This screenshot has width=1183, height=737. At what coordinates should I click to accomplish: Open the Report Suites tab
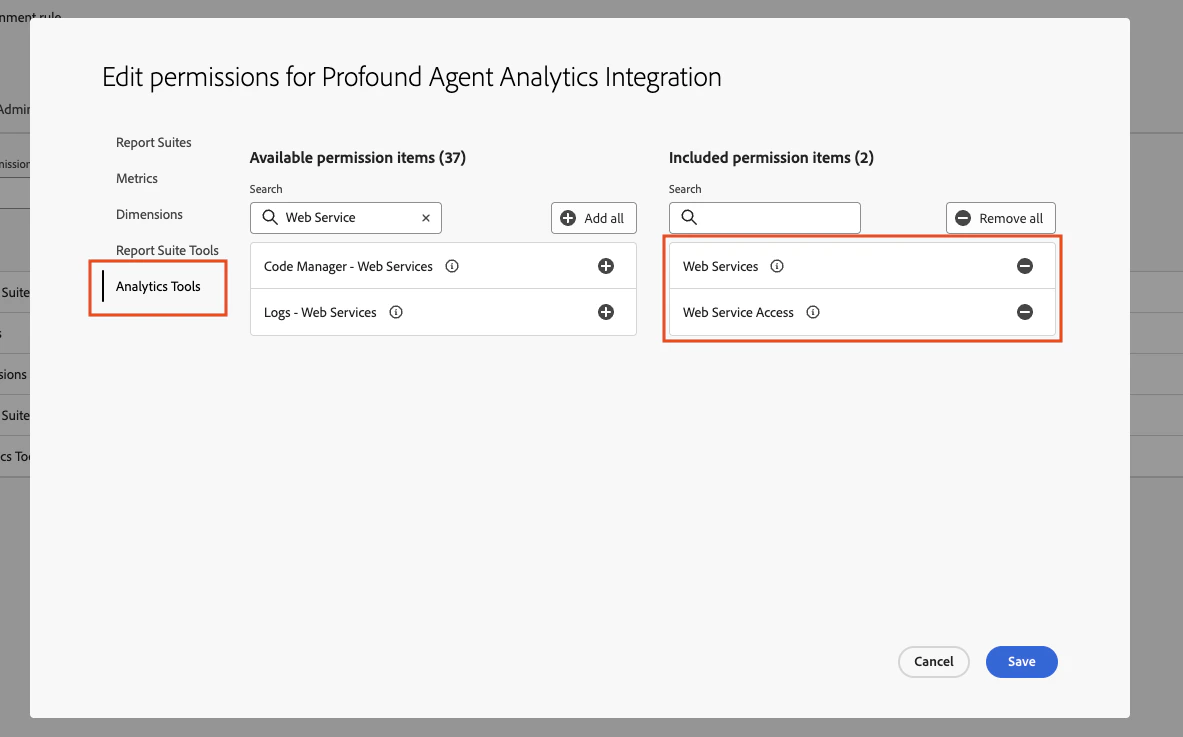[154, 143]
